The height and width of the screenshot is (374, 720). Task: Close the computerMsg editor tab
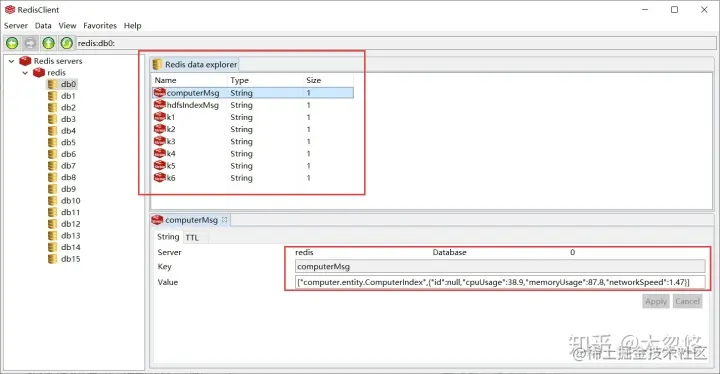225,220
